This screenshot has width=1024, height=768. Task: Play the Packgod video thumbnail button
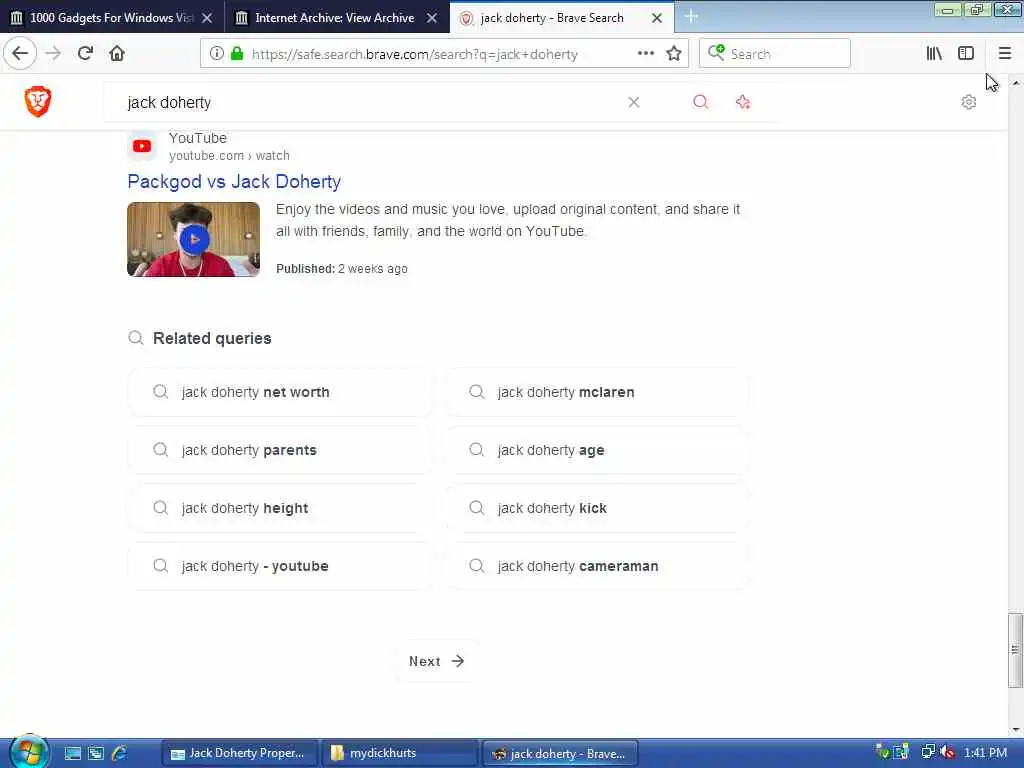pyautogui.click(x=194, y=240)
